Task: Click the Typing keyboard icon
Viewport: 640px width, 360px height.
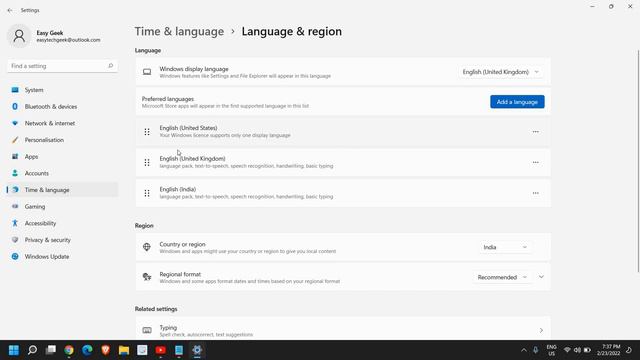Action: (147, 330)
